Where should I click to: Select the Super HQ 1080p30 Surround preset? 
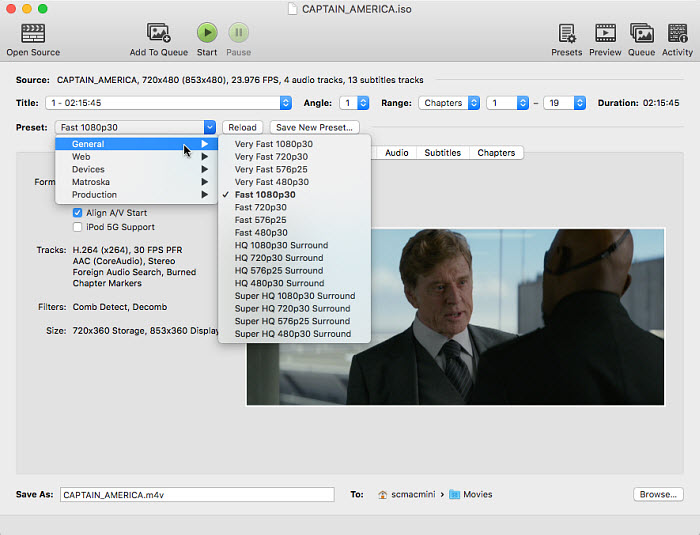click(295, 296)
